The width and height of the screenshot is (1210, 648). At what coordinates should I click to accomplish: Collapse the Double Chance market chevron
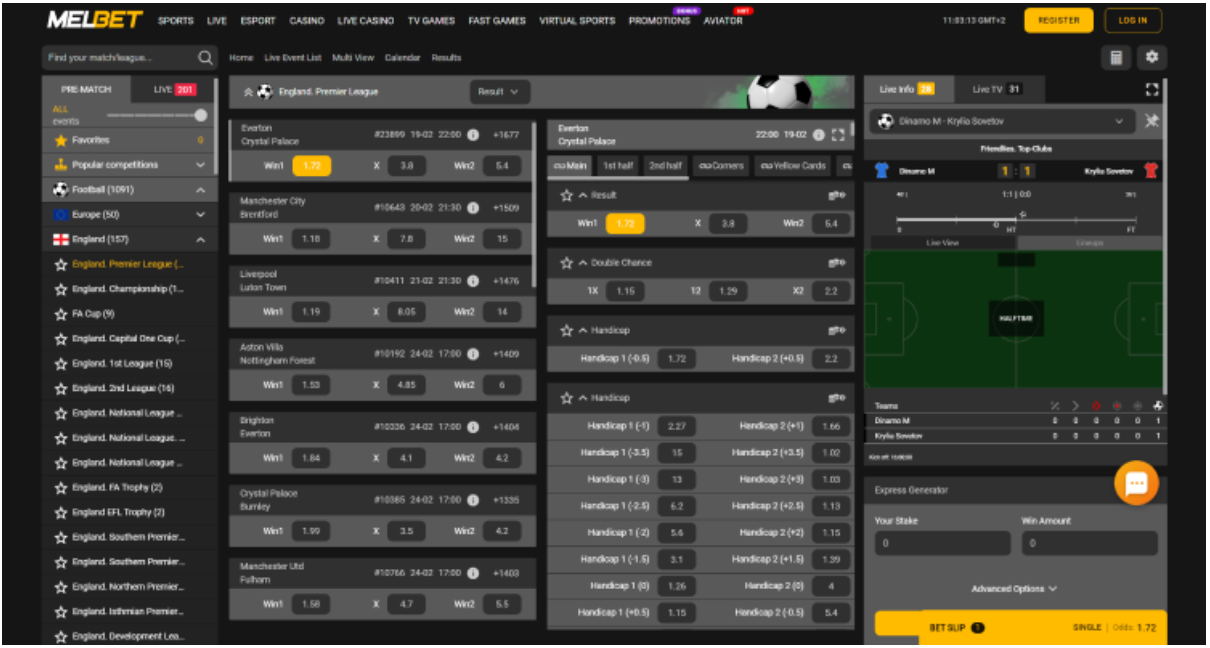pos(582,263)
